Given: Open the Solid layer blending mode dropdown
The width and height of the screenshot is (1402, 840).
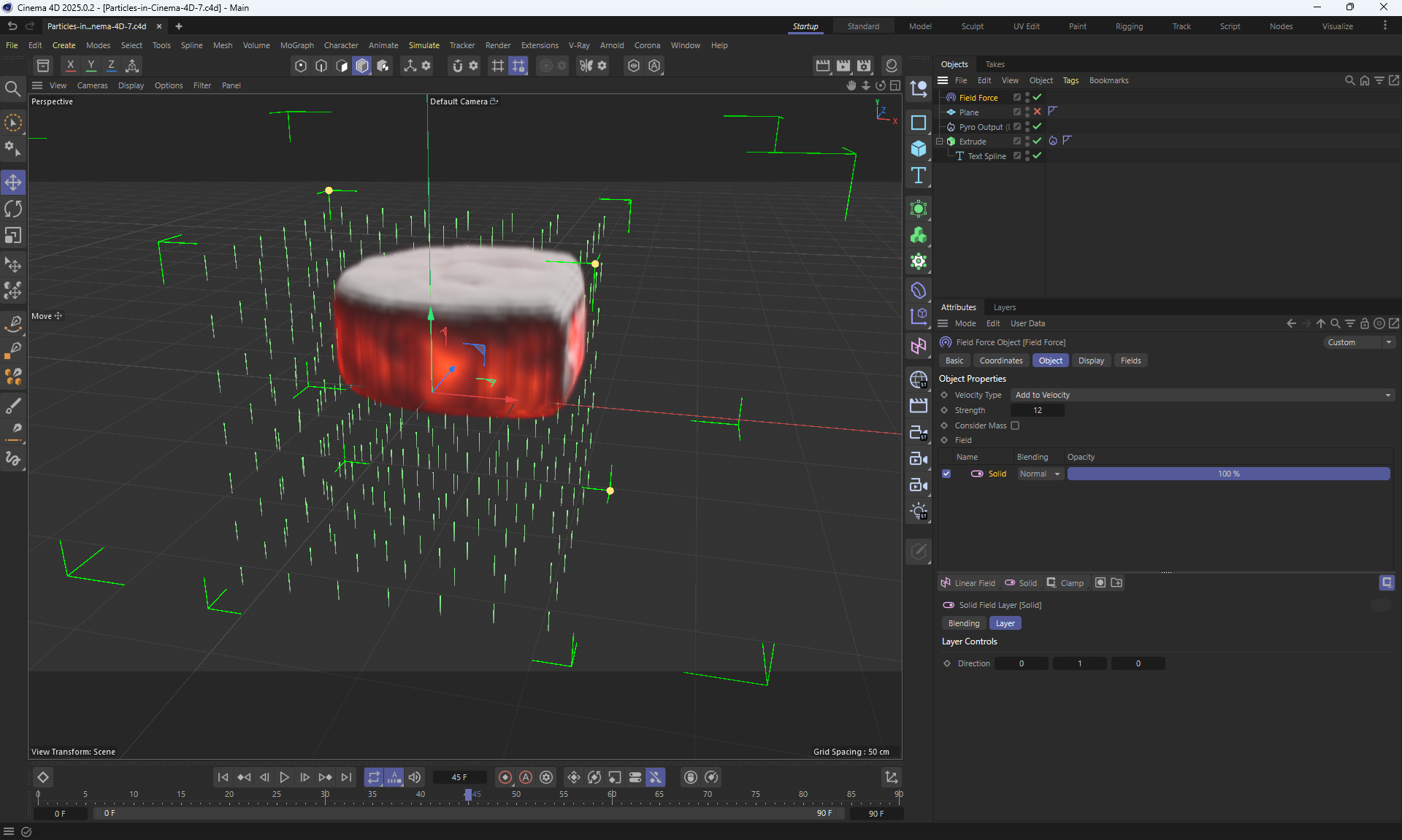Looking at the screenshot, I should pos(1040,474).
